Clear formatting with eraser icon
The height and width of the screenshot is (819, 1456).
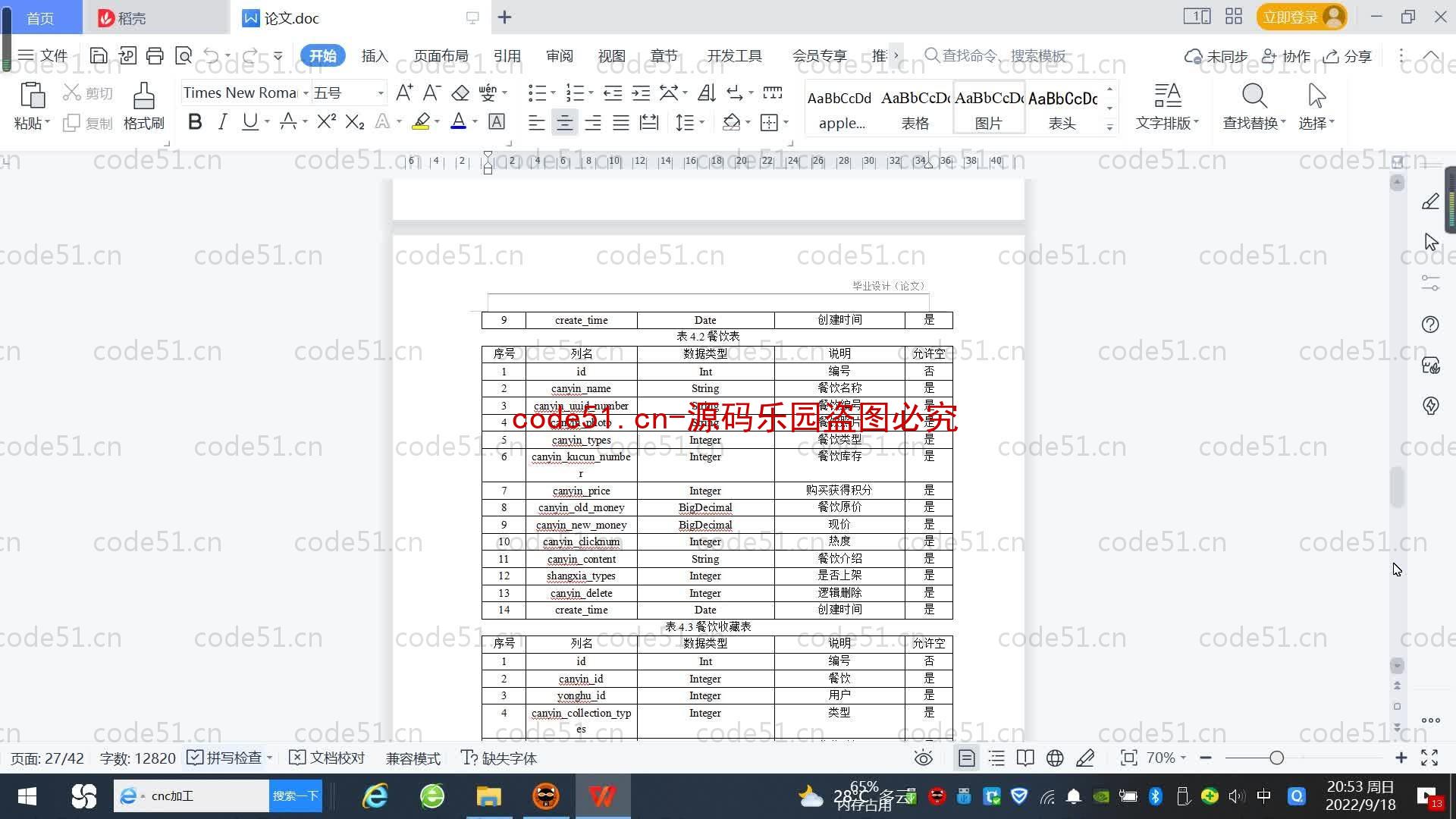[460, 93]
